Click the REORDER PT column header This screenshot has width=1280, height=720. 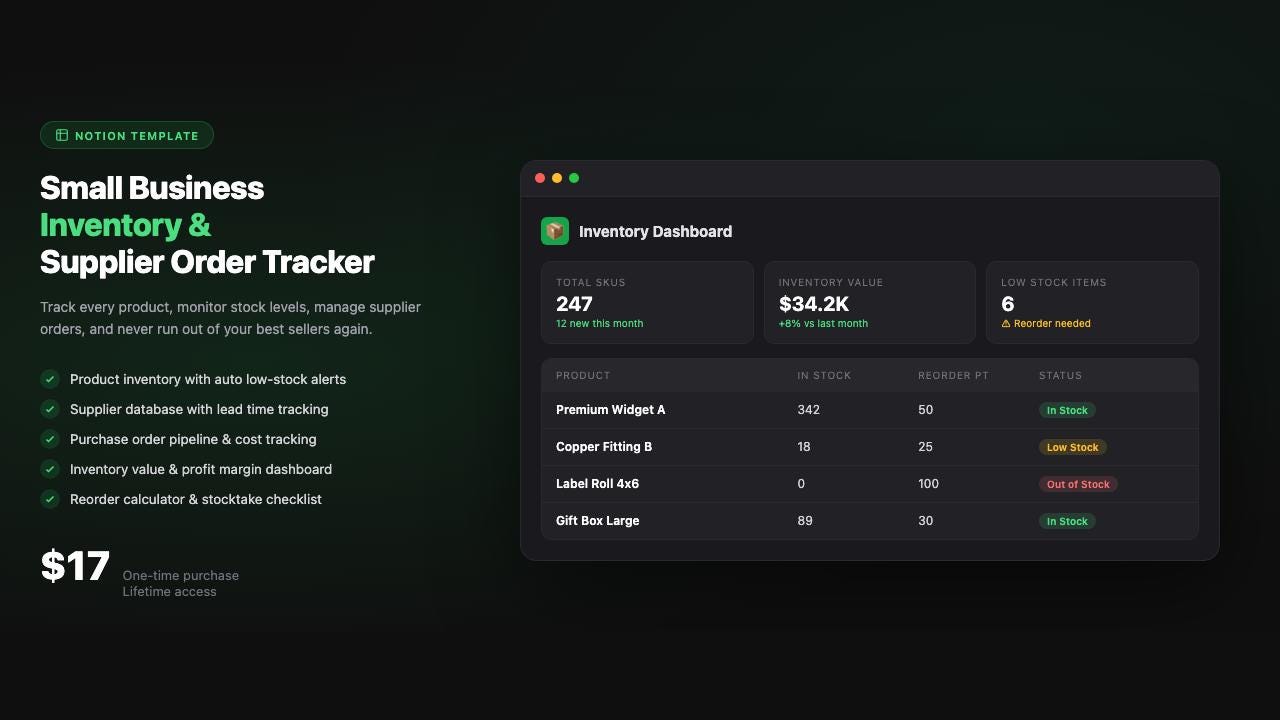click(x=953, y=376)
